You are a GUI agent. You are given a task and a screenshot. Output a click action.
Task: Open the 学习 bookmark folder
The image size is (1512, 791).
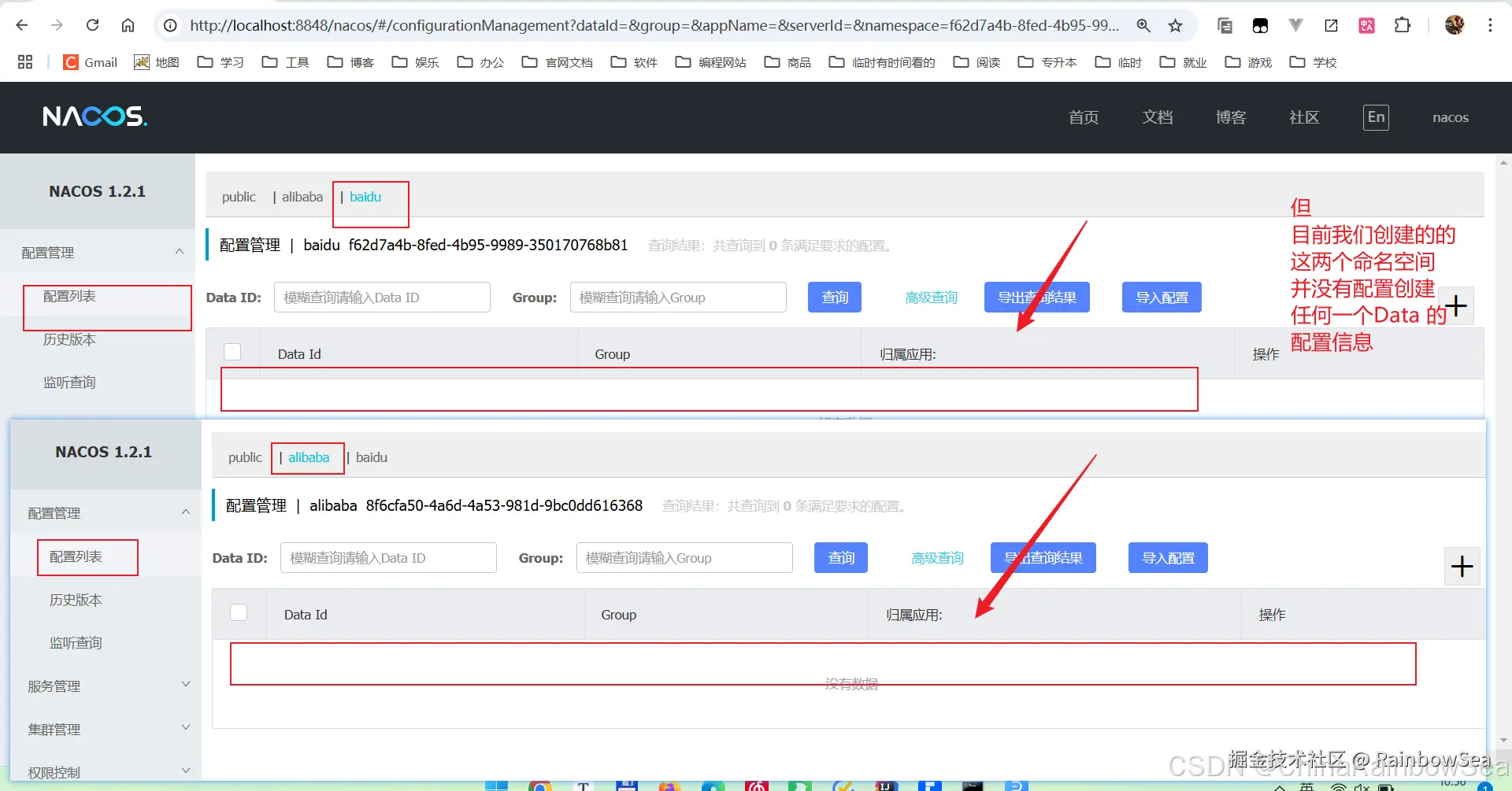tap(220, 62)
